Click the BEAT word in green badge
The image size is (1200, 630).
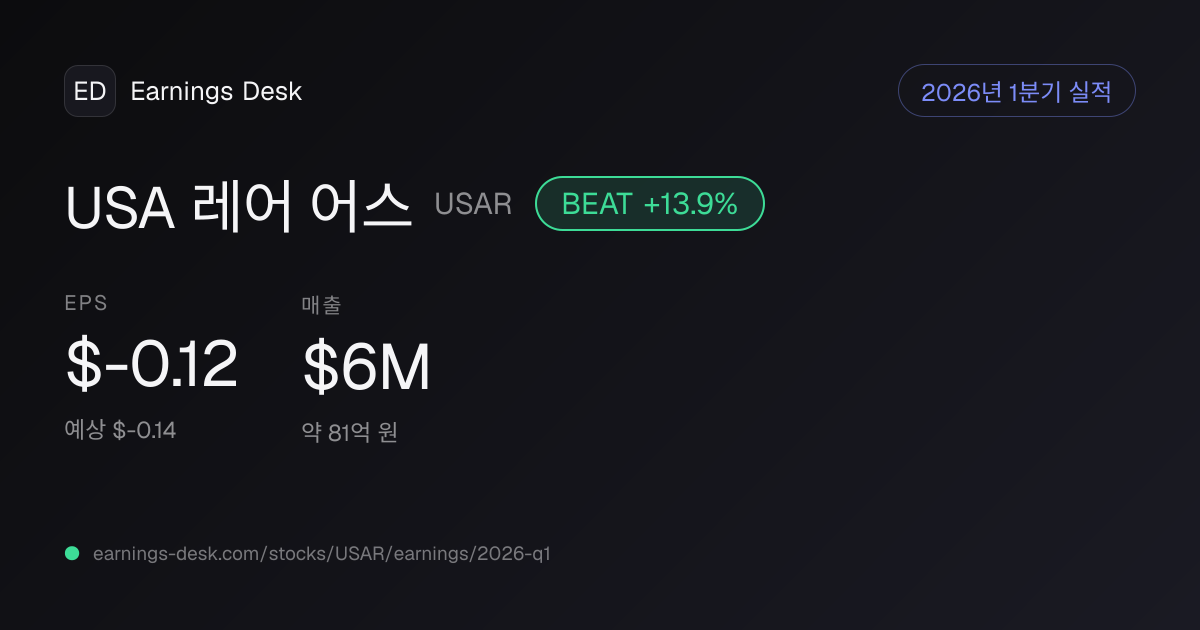pyautogui.click(x=597, y=204)
